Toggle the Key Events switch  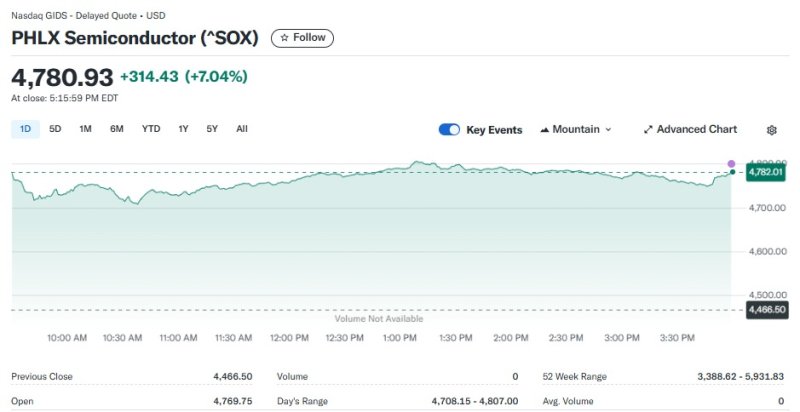(449, 130)
